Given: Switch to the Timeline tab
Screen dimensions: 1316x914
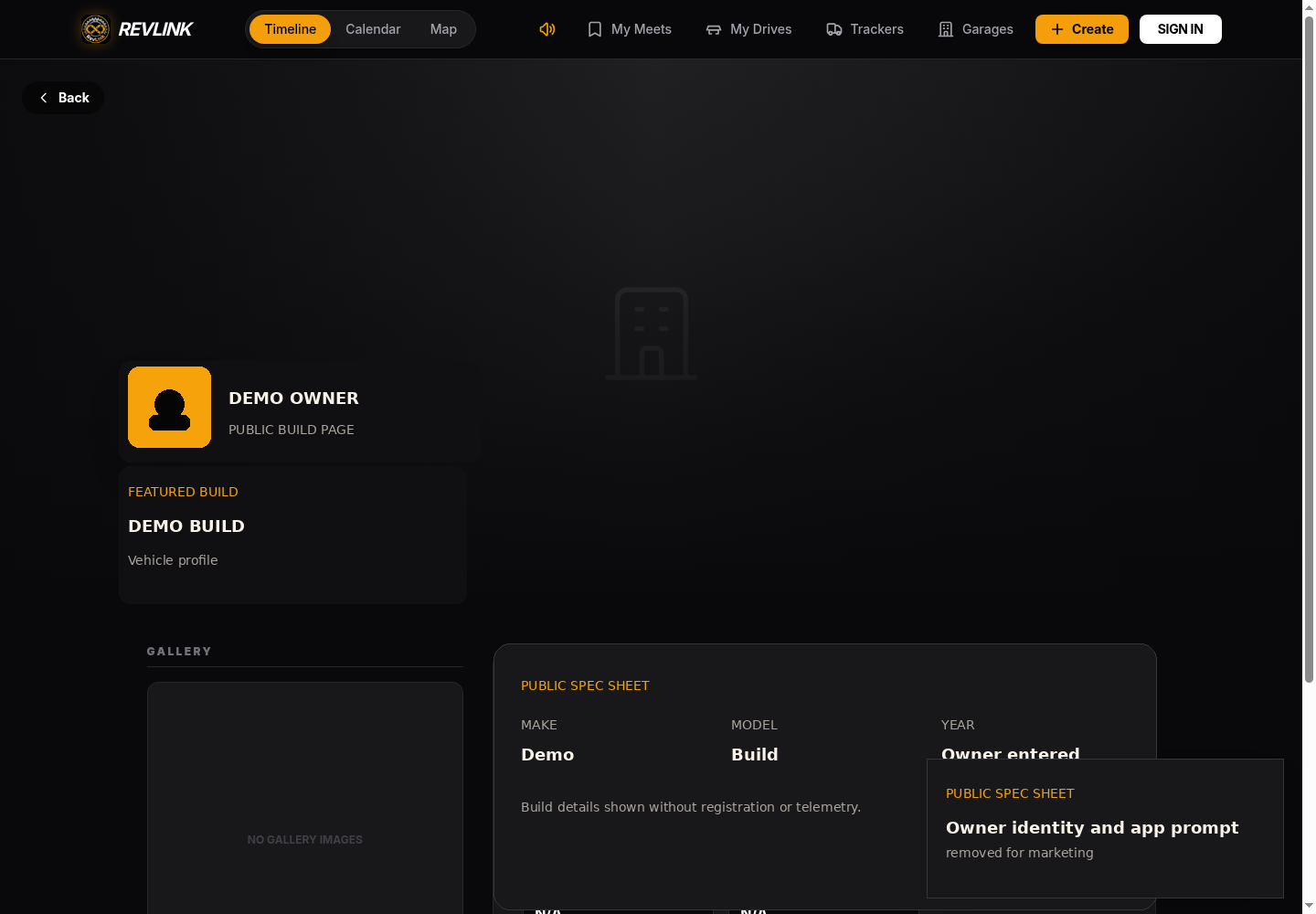Looking at the screenshot, I should click(x=290, y=29).
